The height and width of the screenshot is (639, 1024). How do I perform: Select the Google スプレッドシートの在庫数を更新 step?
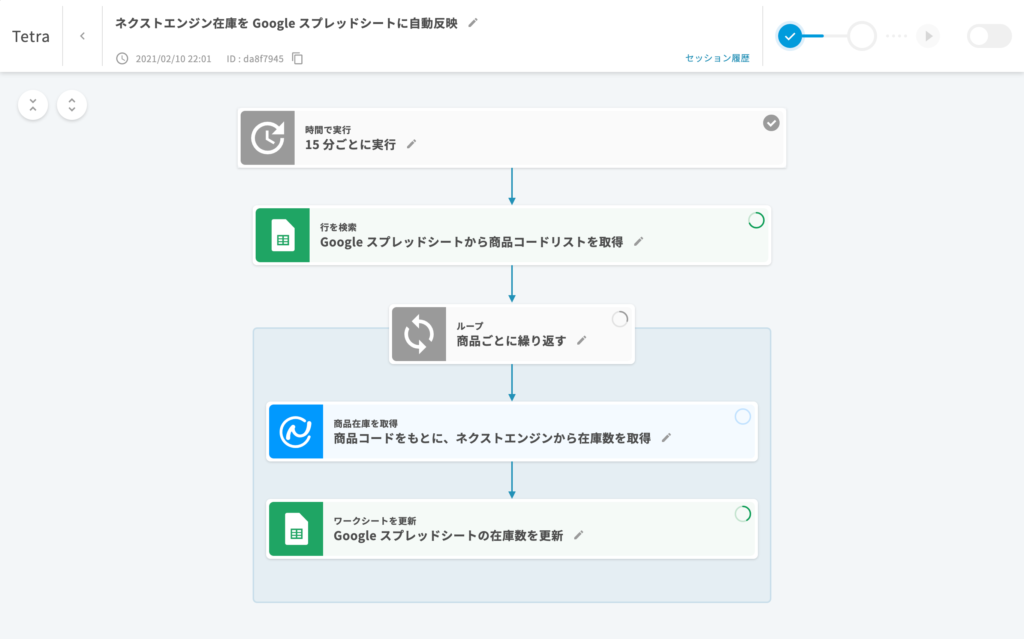click(x=512, y=529)
